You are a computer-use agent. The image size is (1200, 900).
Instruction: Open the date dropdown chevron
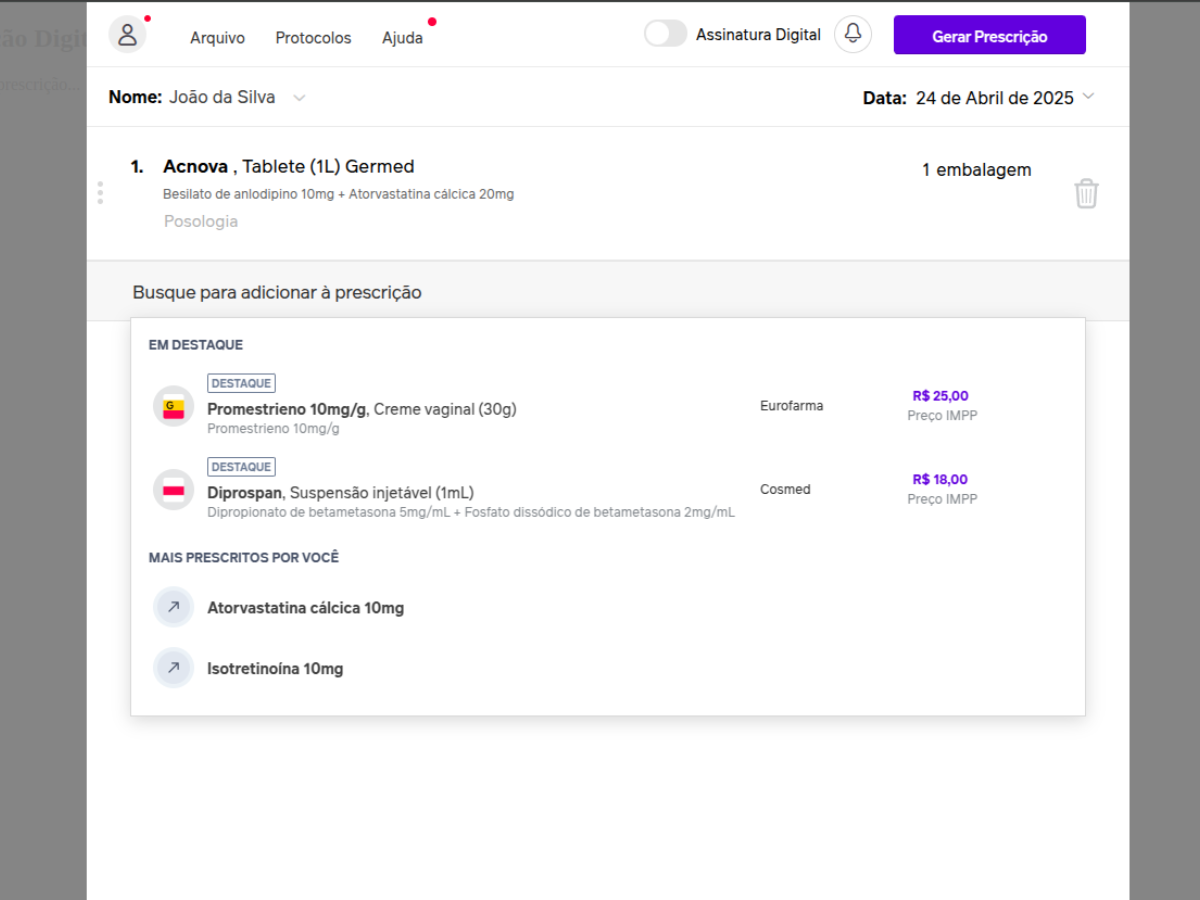tap(1088, 96)
